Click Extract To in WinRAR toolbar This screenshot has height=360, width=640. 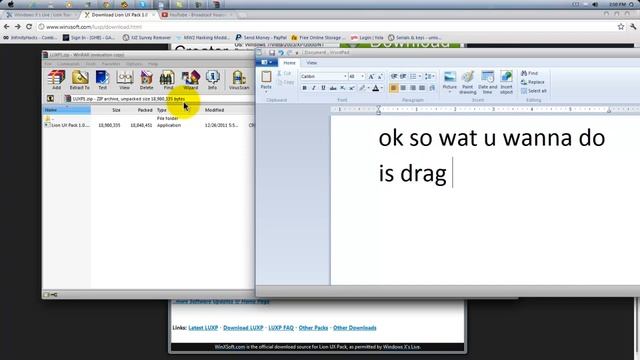point(80,80)
